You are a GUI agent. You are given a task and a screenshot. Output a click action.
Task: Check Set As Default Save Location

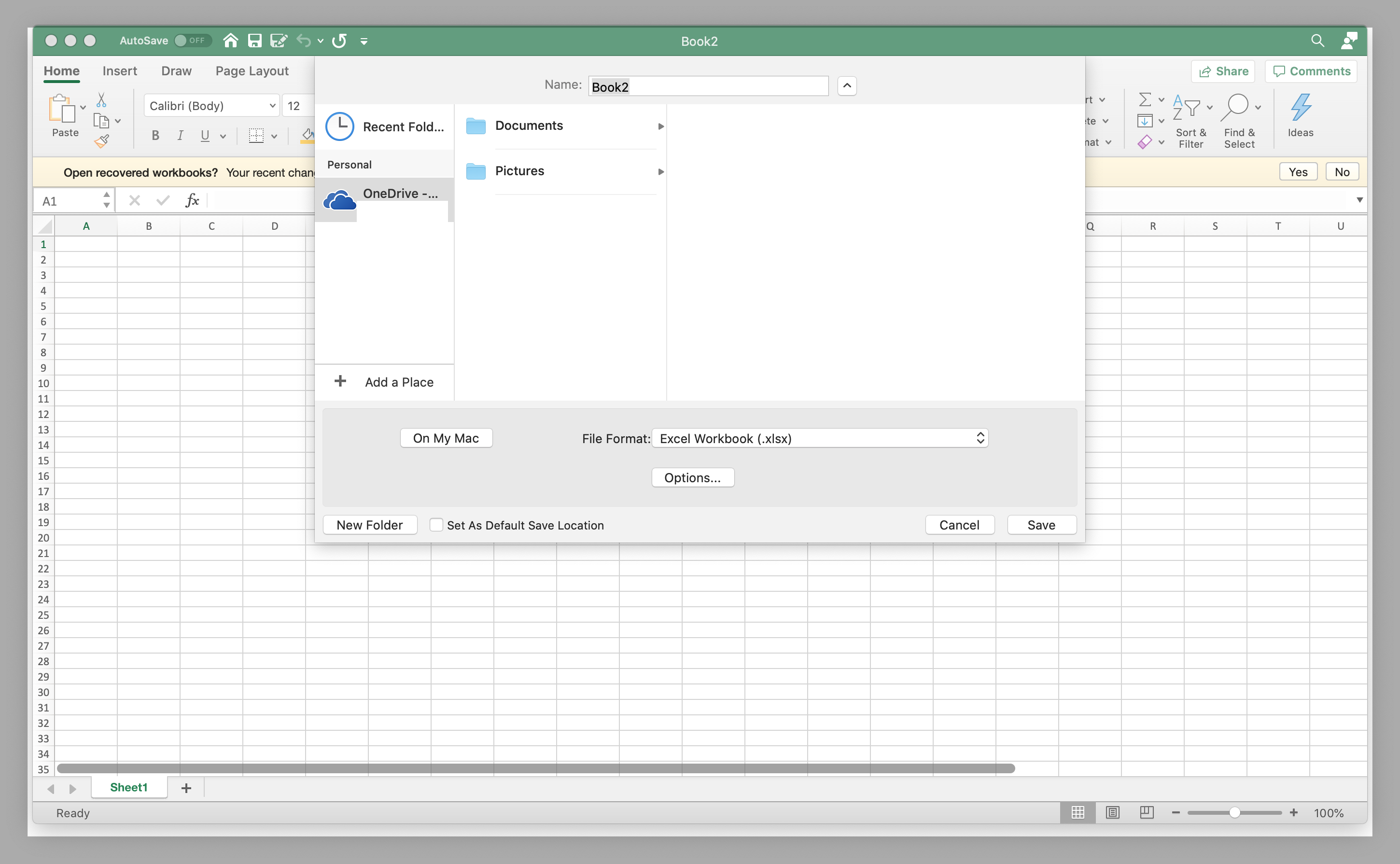(x=436, y=525)
